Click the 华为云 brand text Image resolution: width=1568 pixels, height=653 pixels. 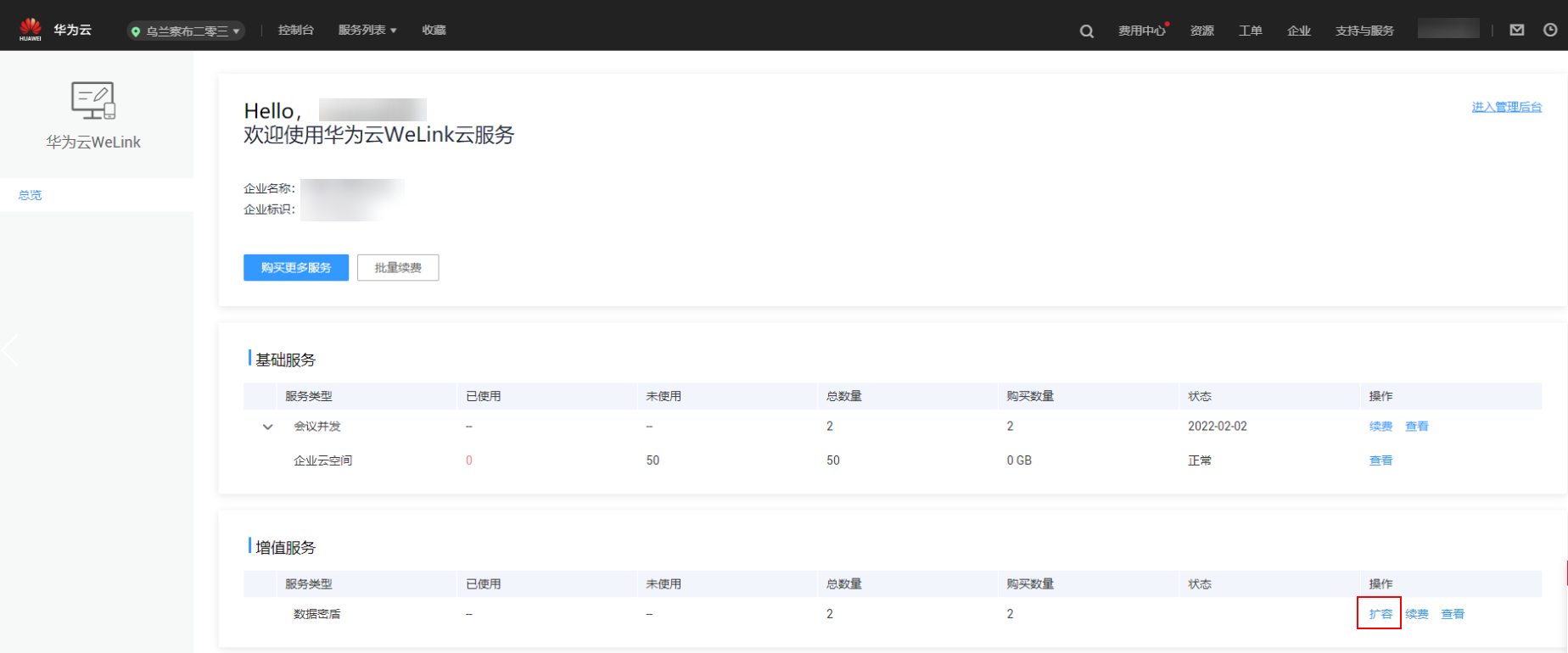pyautogui.click(x=72, y=30)
